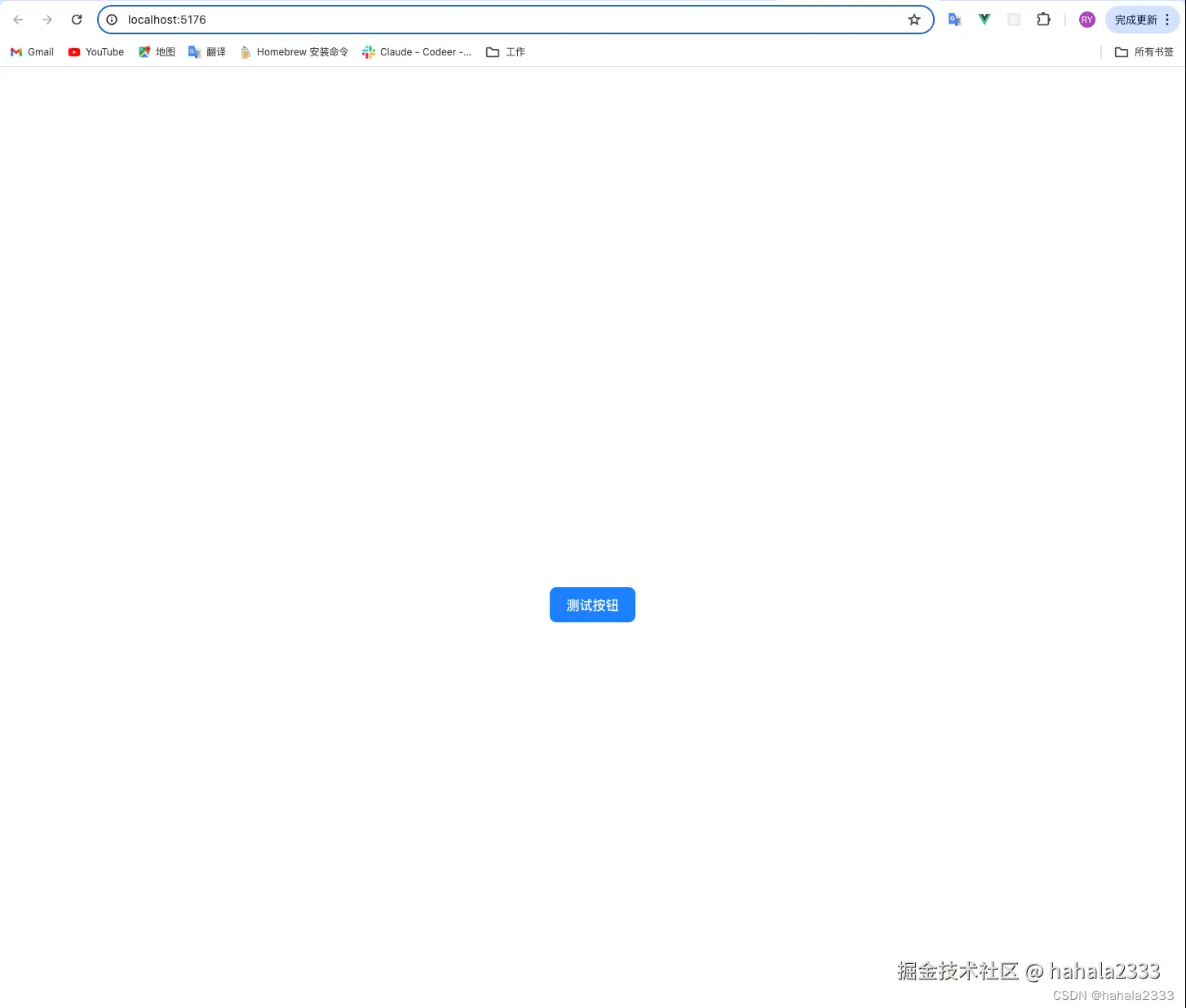The height and width of the screenshot is (1008, 1186).
Task: Open the Claude - Codeer bookmark
Action: coord(417,51)
